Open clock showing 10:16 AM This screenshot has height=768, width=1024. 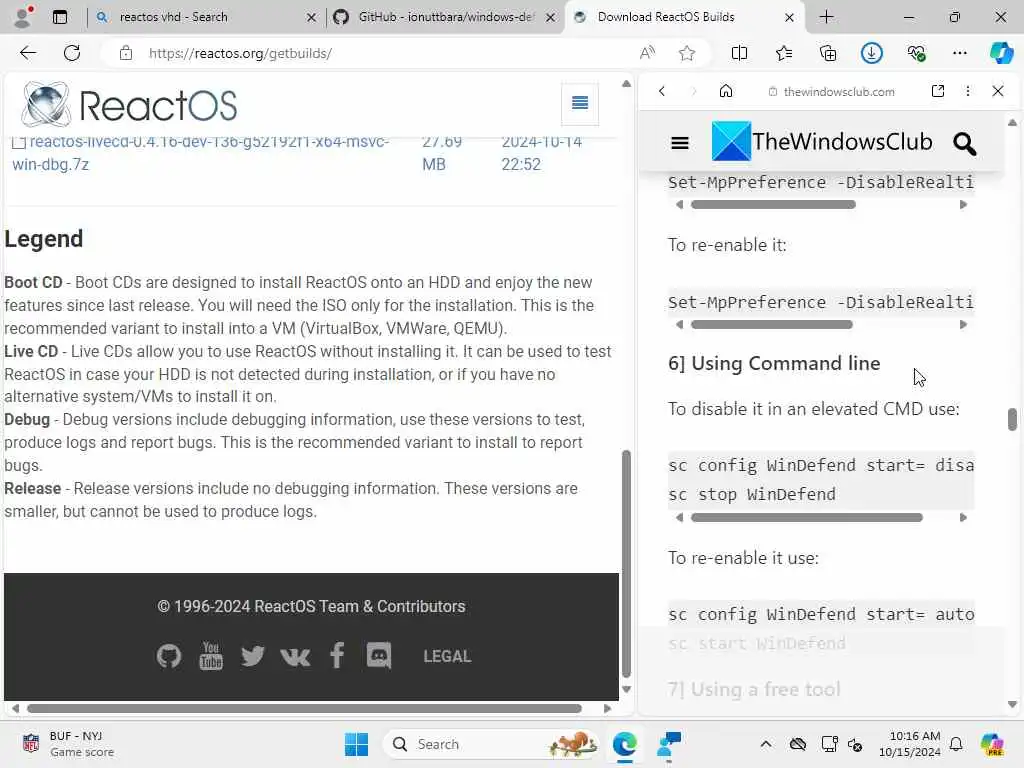909,744
